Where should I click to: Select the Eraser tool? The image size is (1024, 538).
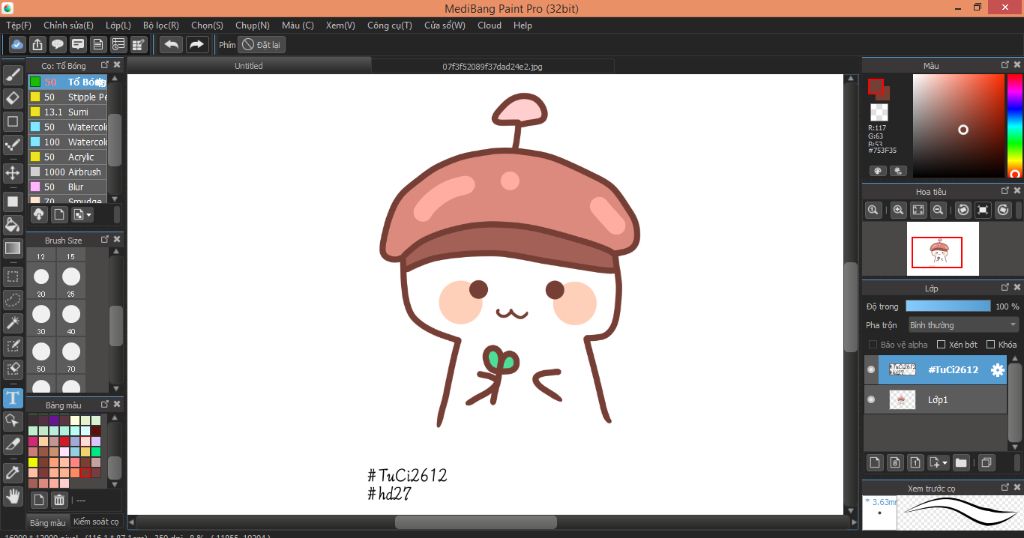click(x=12, y=98)
